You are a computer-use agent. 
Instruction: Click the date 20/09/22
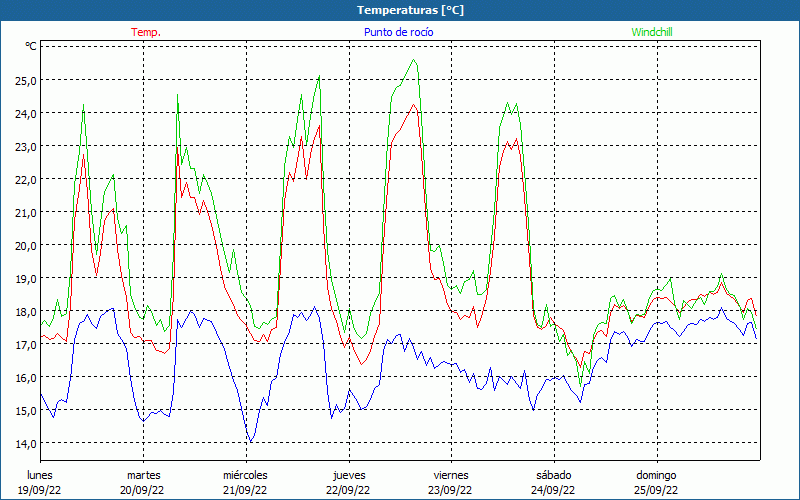142,490
